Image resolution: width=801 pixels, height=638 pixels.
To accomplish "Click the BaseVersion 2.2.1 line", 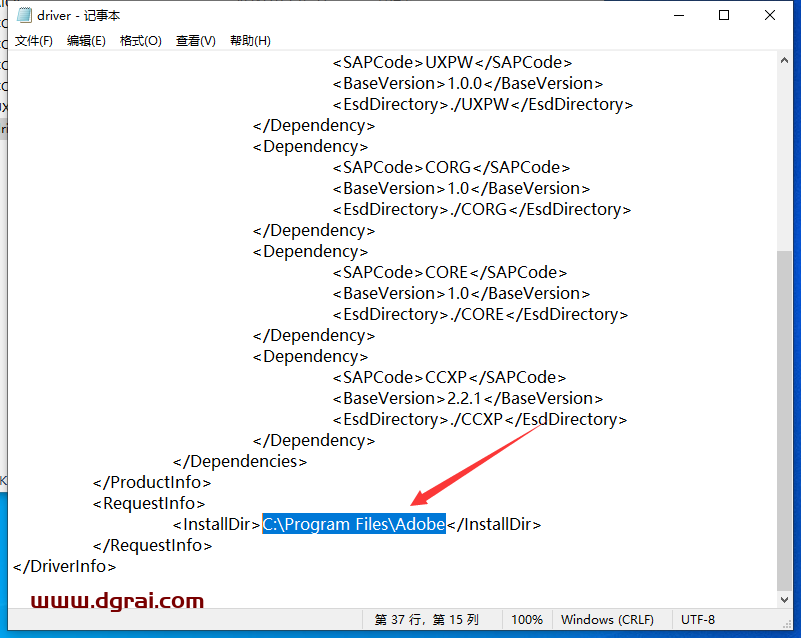I will pyautogui.click(x=468, y=398).
